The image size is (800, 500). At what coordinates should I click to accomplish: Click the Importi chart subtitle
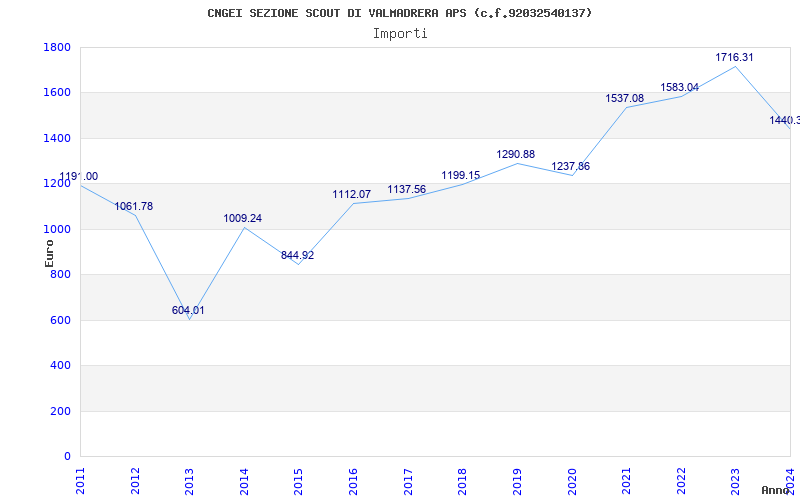pyautogui.click(x=400, y=34)
